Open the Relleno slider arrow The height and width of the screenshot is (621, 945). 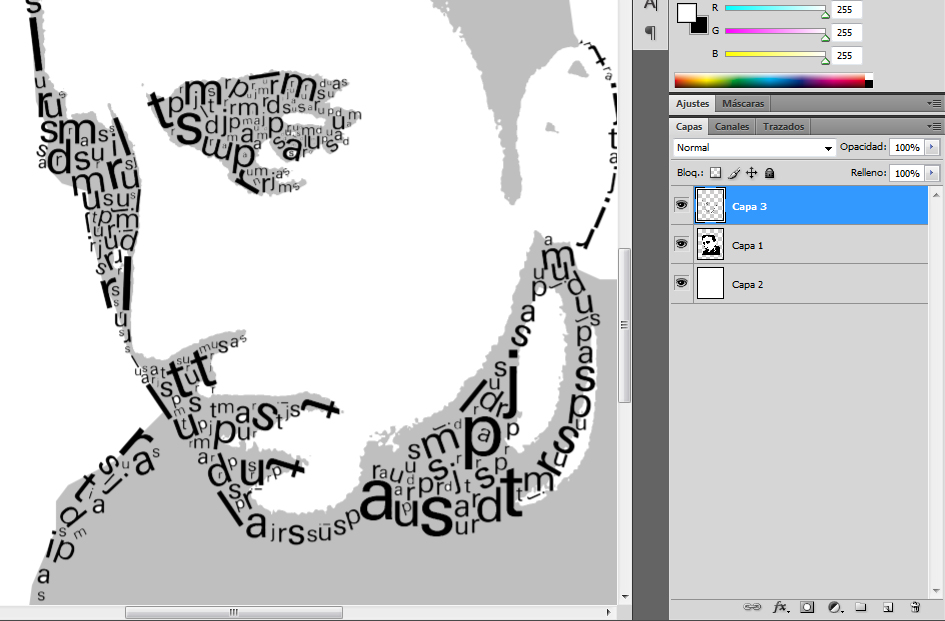tap(932, 173)
